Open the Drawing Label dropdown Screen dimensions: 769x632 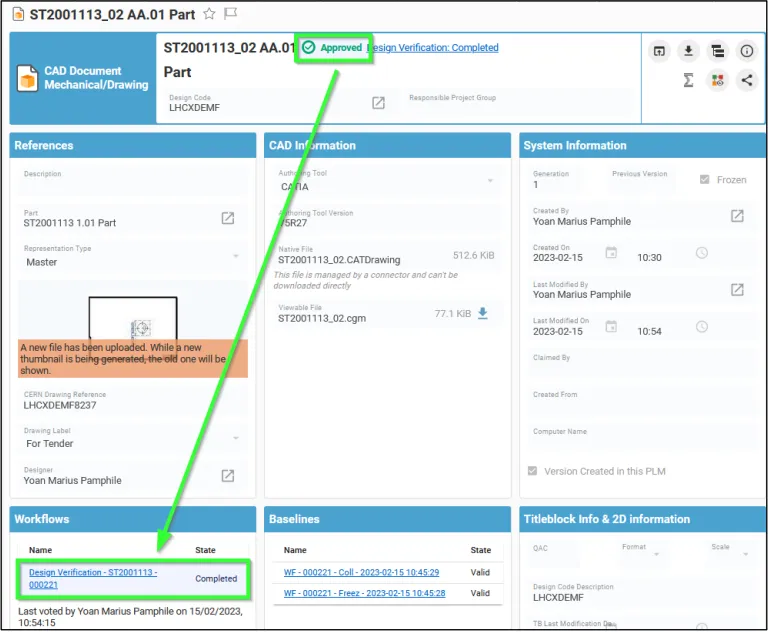coord(236,438)
